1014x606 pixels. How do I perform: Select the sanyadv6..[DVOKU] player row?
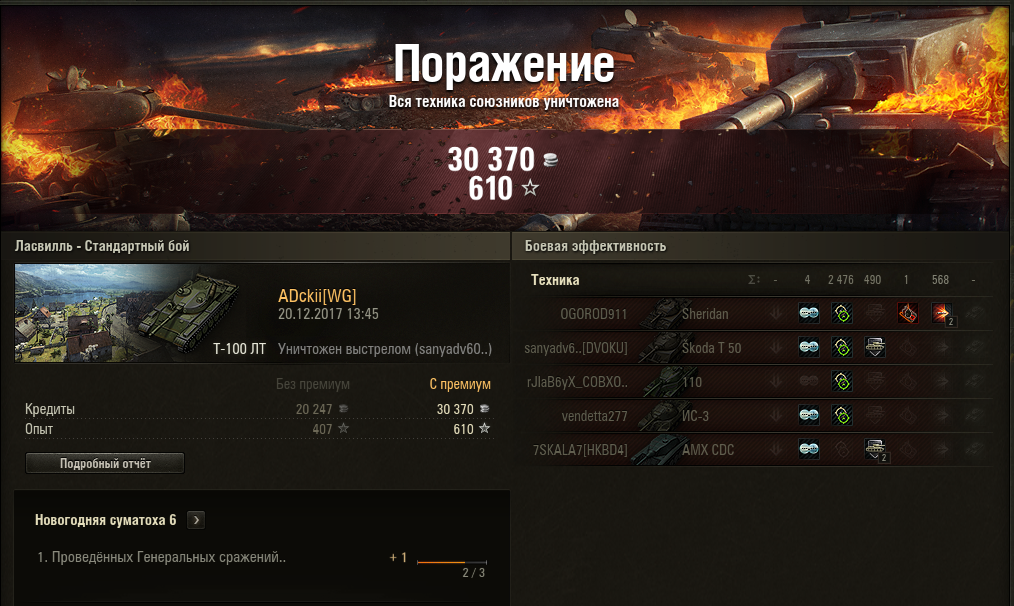click(757, 348)
